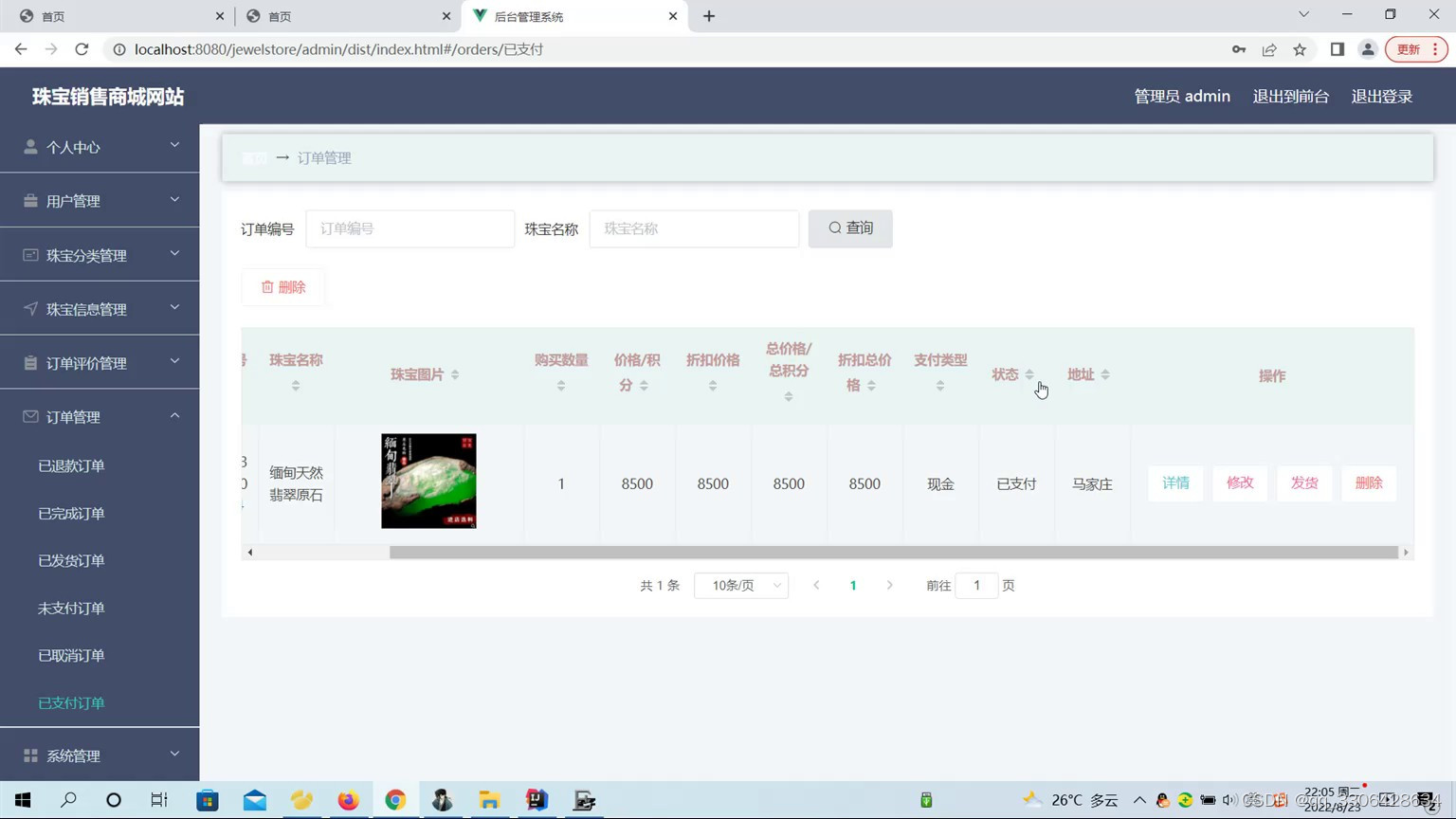Open the 已完成订单 submenu item
Viewport: 1456px width, 819px height.
71,513
